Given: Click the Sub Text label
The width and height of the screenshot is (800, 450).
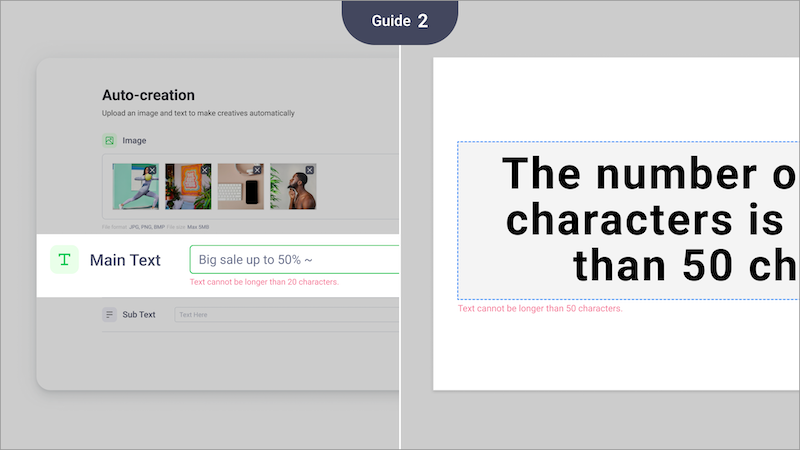Looking at the screenshot, I should point(139,315).
